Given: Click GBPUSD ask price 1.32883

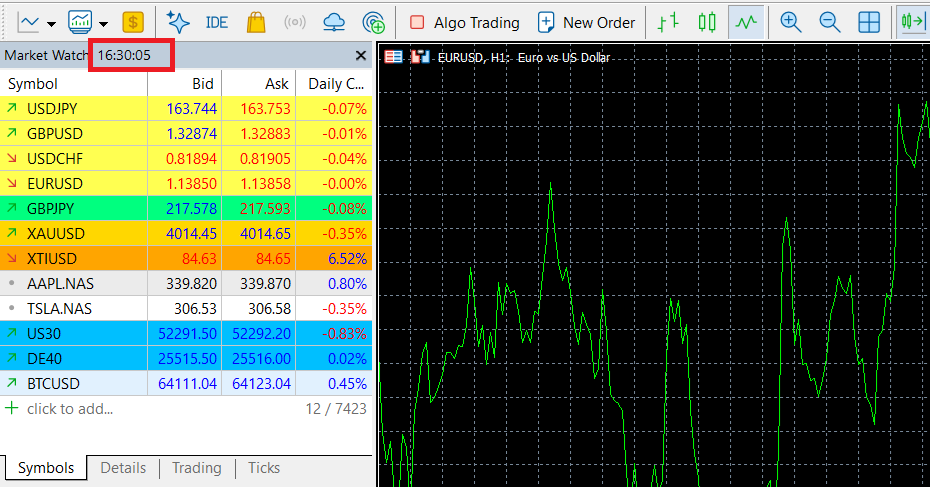Looking at the screenshot, I should [x=265, y=133].
